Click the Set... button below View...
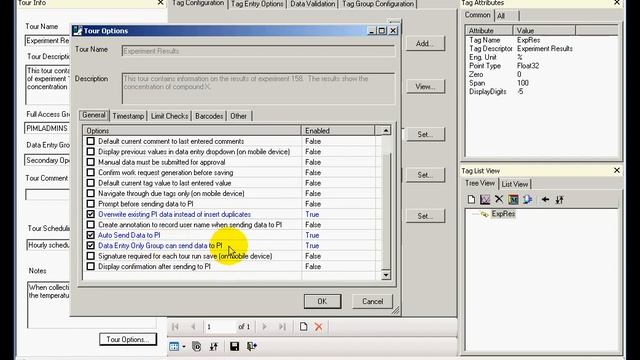 pos(425,134)
